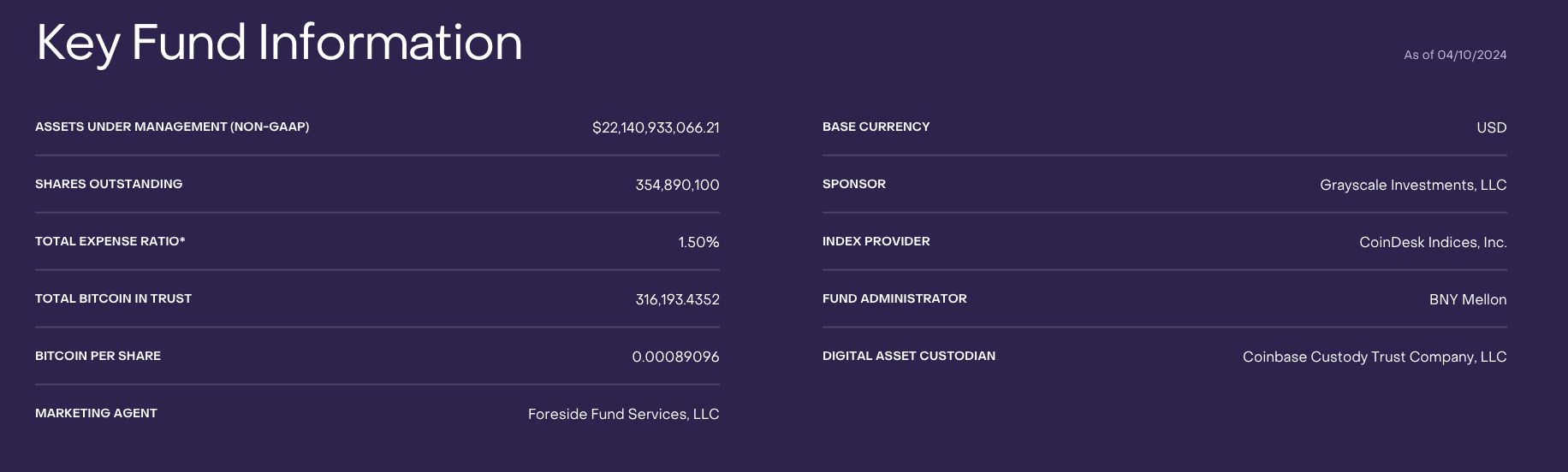Select CoinDesk Indices, Inc. text
The width and height of the screenshot is (1568, 472).
point(1433,242)
